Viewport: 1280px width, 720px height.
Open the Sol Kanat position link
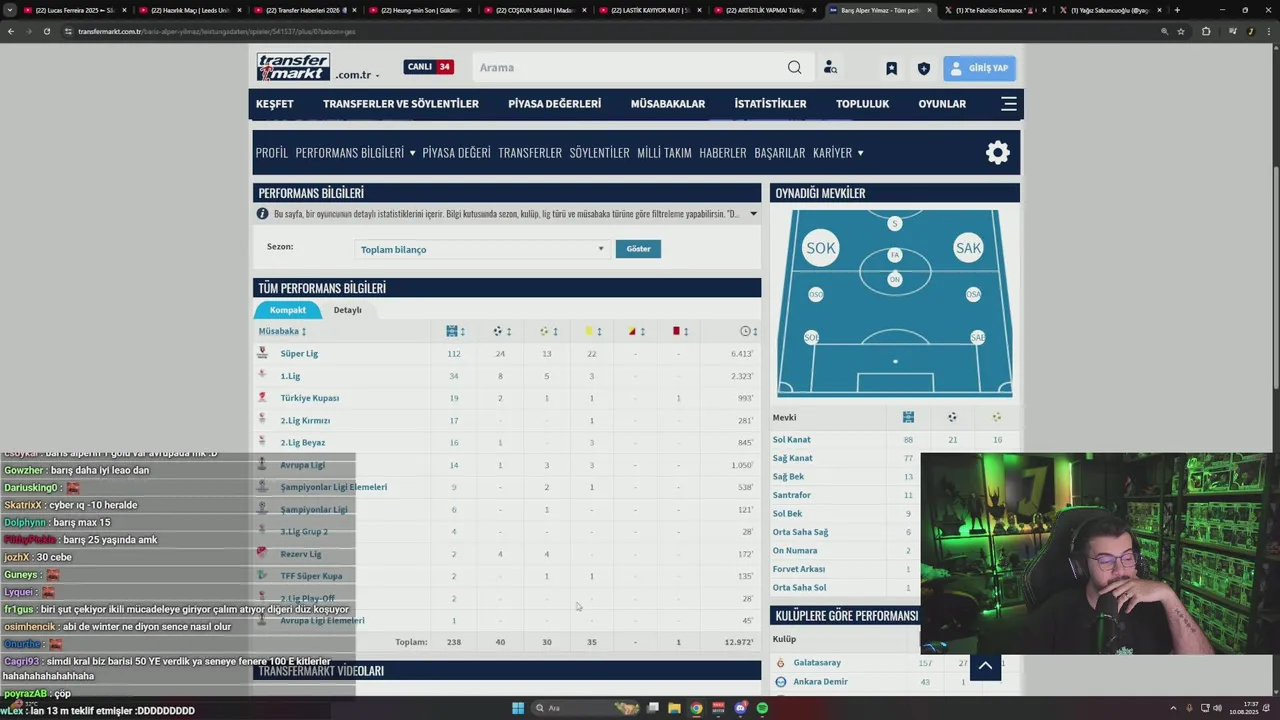pos(792,440)
